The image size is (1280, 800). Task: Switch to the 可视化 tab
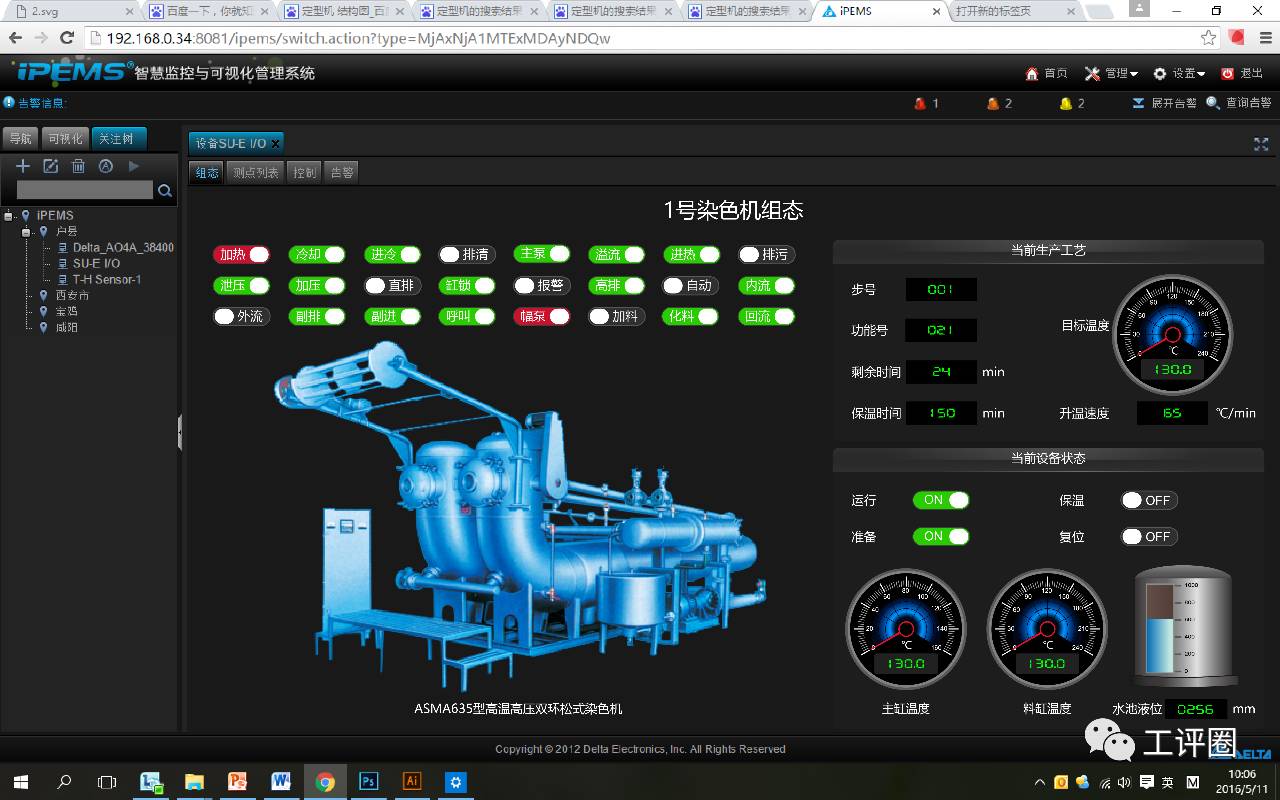click(x=65, y=139)
